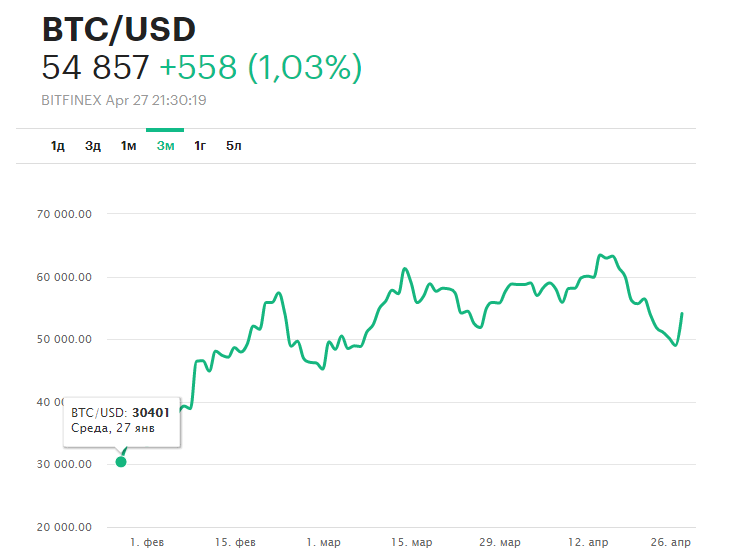This screenshot has width=736, height=554.
Task: Open the 1м period tab
Action: tap(128, 146)
